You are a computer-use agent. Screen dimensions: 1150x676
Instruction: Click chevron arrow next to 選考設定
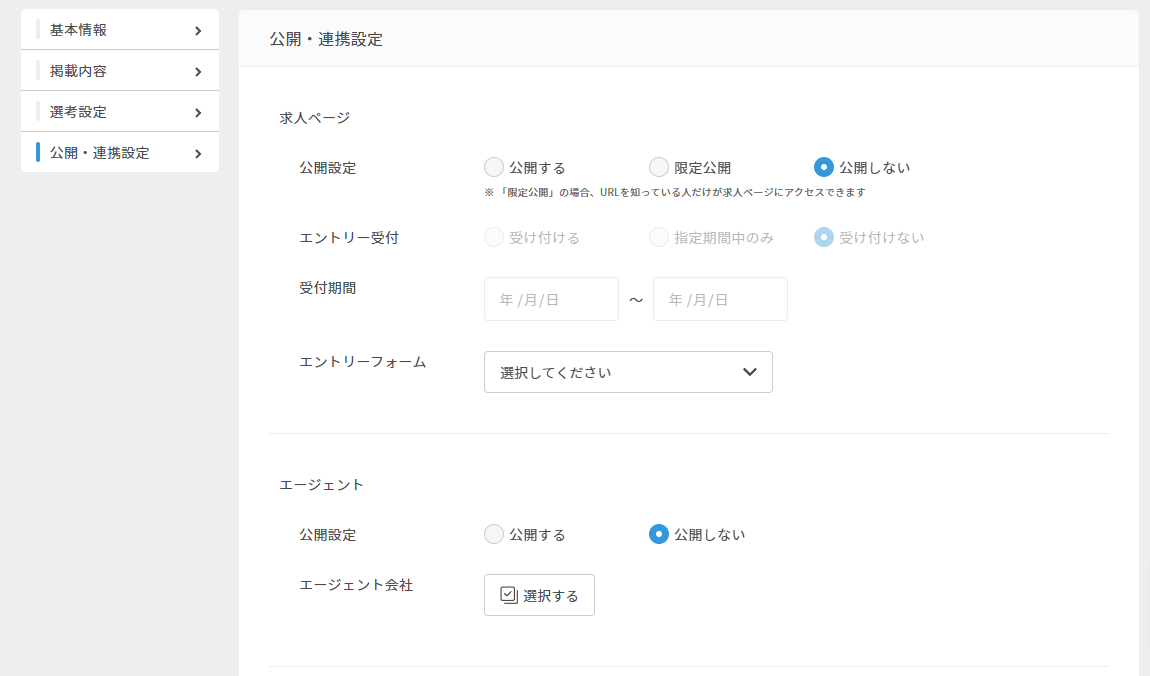198,112
